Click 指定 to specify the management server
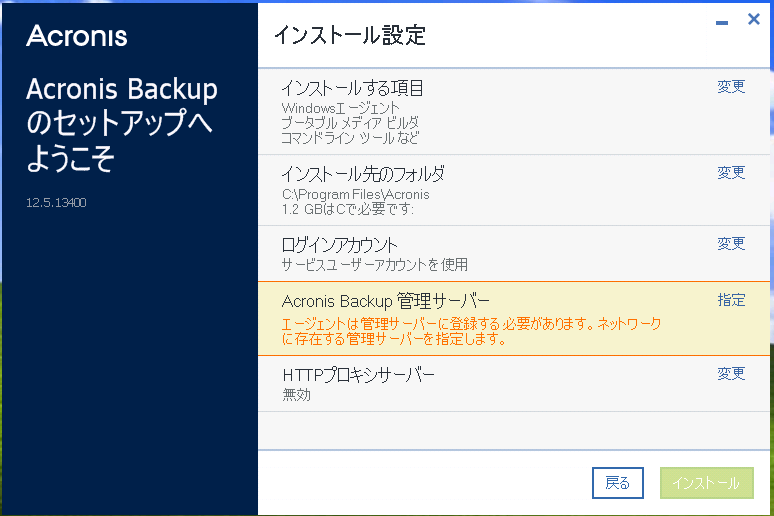Image resolution: width=774 pixels, height=516 pixels. click(731, 300)
